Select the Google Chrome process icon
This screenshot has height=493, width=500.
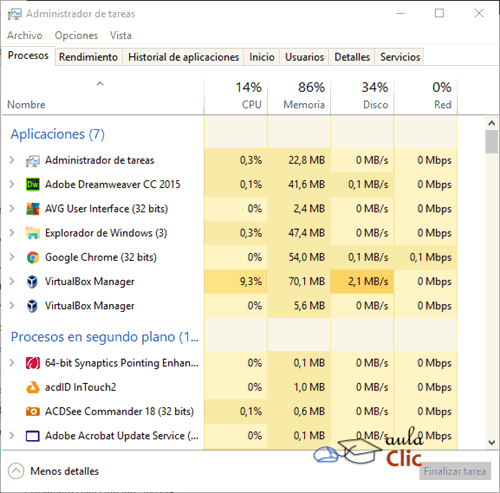(33, 257)
